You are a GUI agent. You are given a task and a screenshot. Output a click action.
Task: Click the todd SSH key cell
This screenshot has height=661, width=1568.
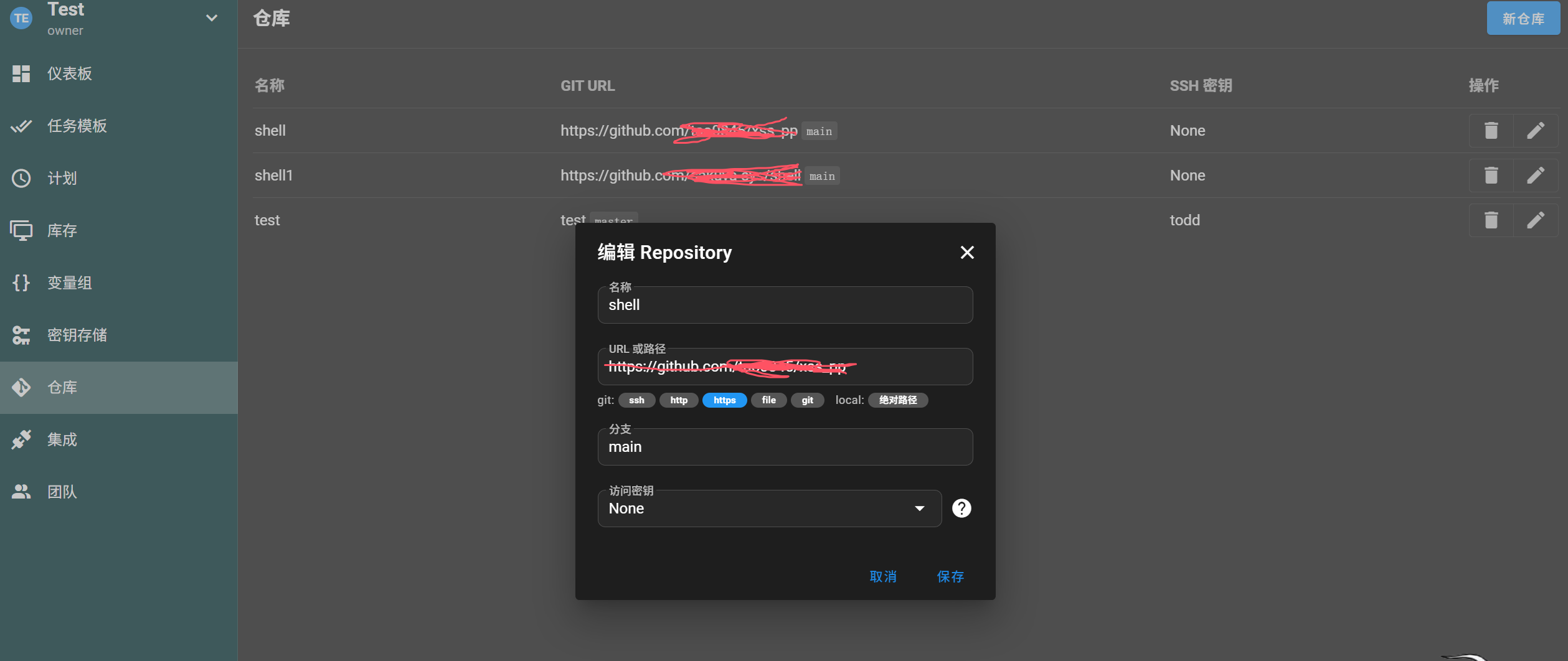pos(1184,220)
